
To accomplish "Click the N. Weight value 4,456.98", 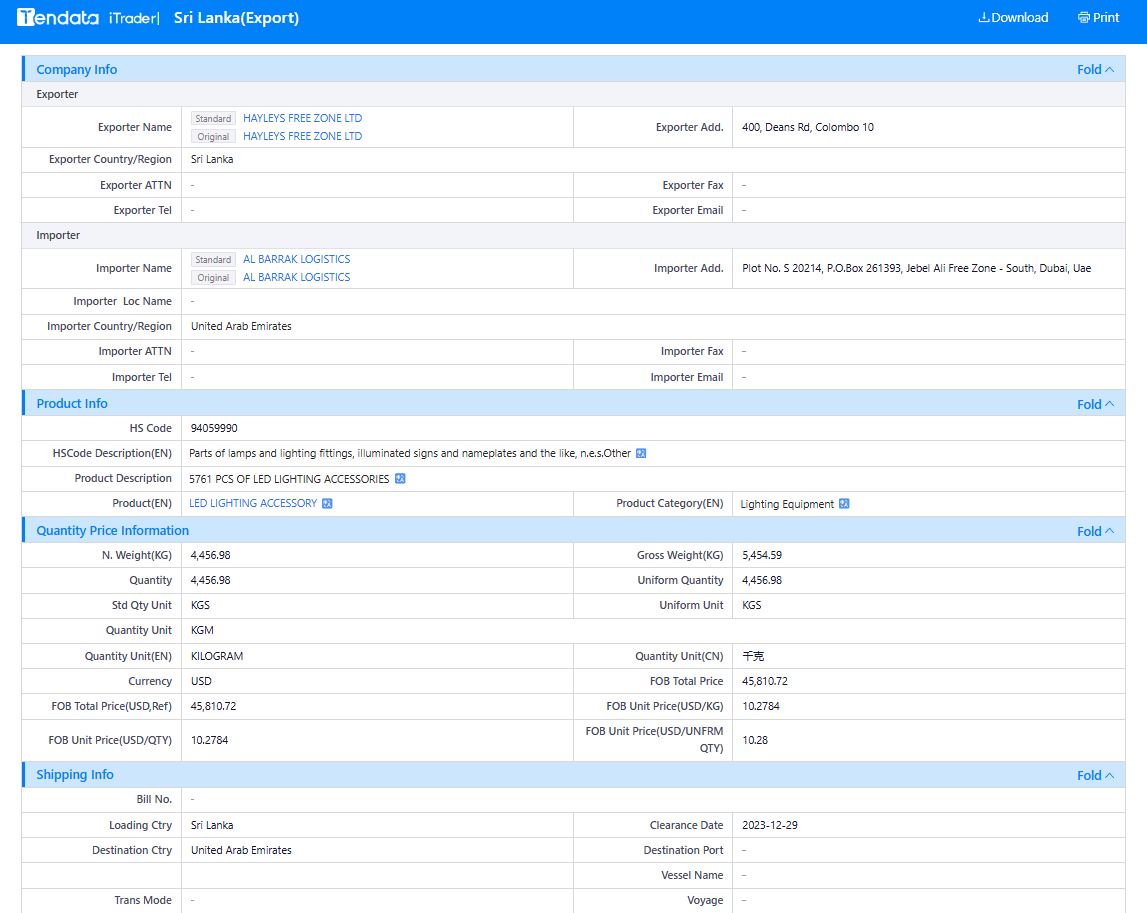I will point(211,555).
